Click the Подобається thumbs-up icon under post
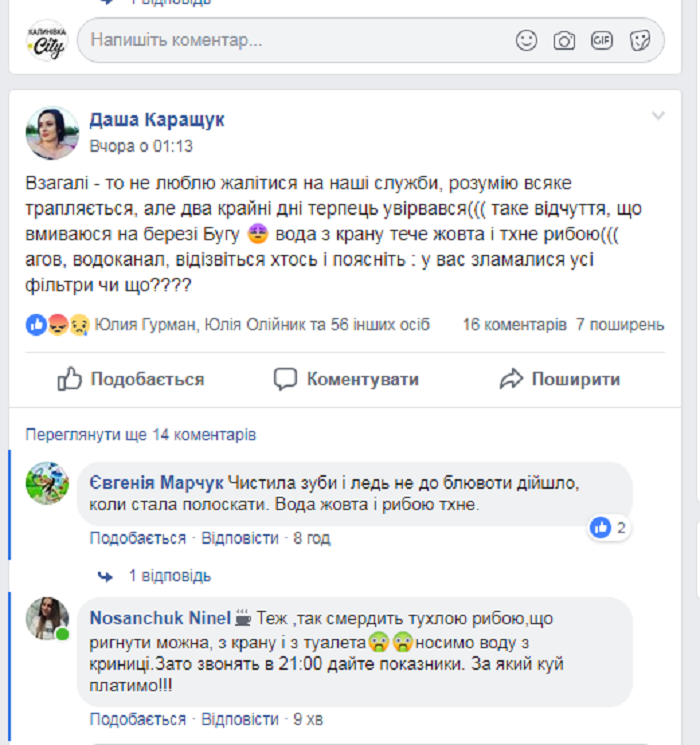Viewport: 700px width, 745px height. click(x=69, y=379)
